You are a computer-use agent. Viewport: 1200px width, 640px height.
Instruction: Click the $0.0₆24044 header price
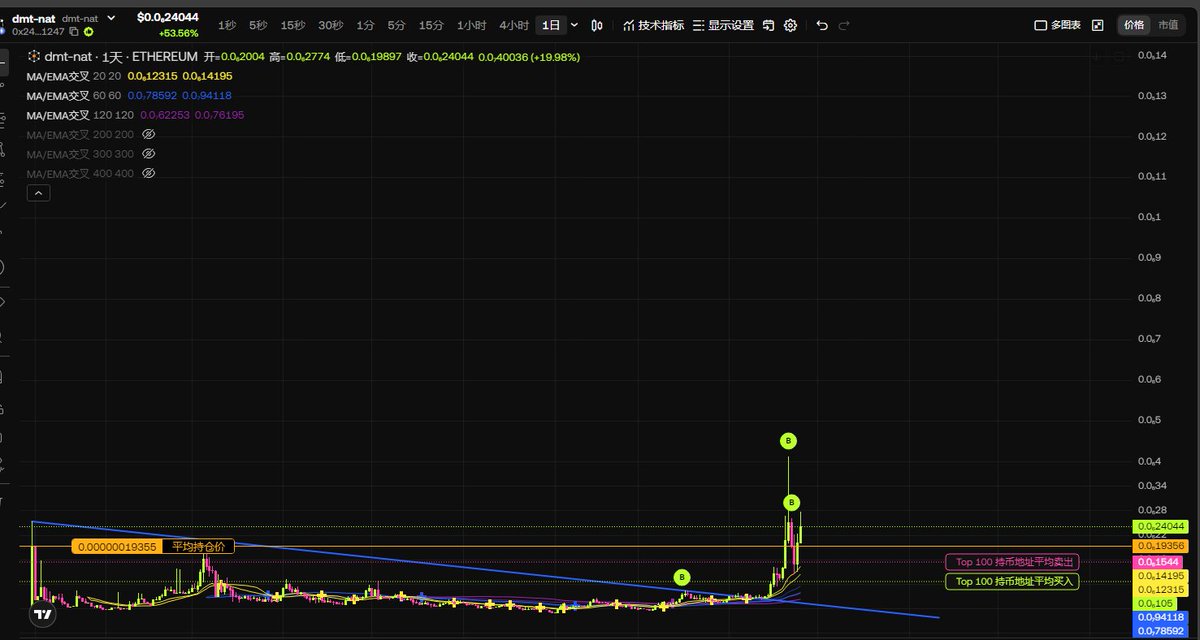tap(168, 18)
